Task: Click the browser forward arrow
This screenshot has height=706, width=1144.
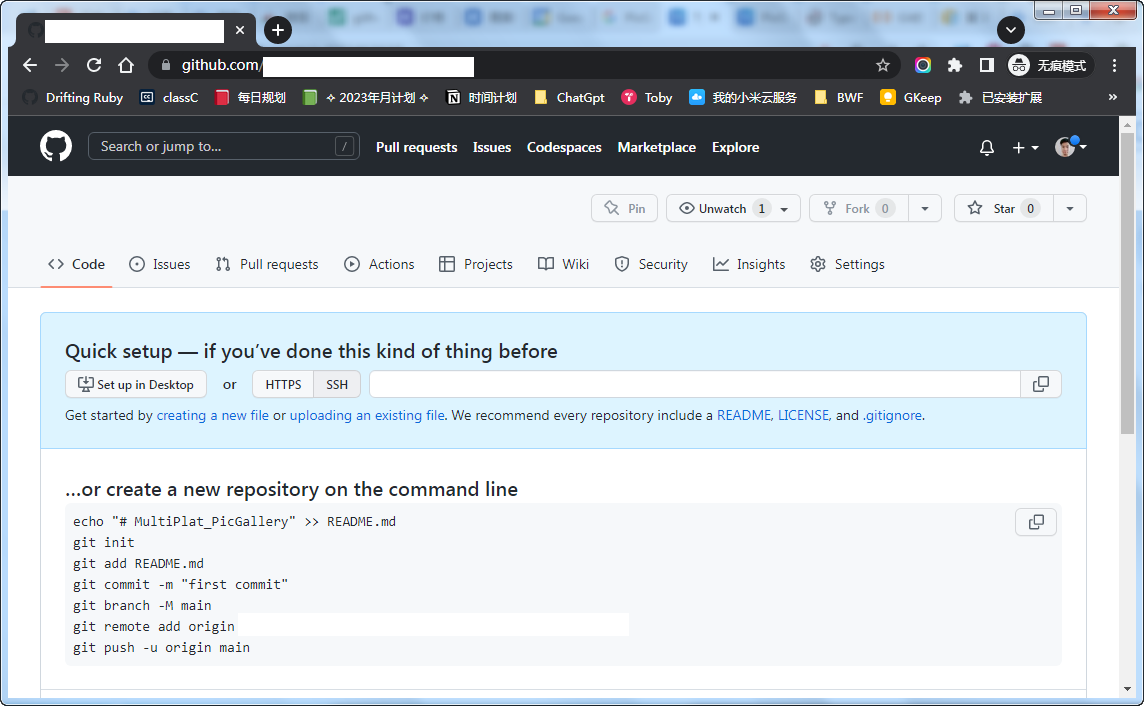Action: point(62,66)
